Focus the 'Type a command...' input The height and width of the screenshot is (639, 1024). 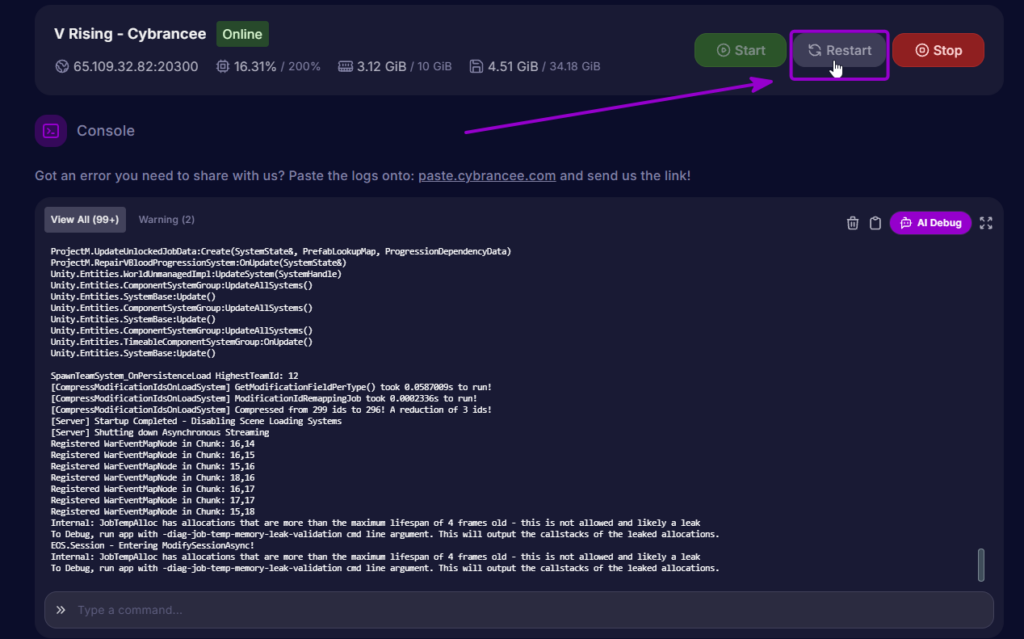tap(519, 610)
